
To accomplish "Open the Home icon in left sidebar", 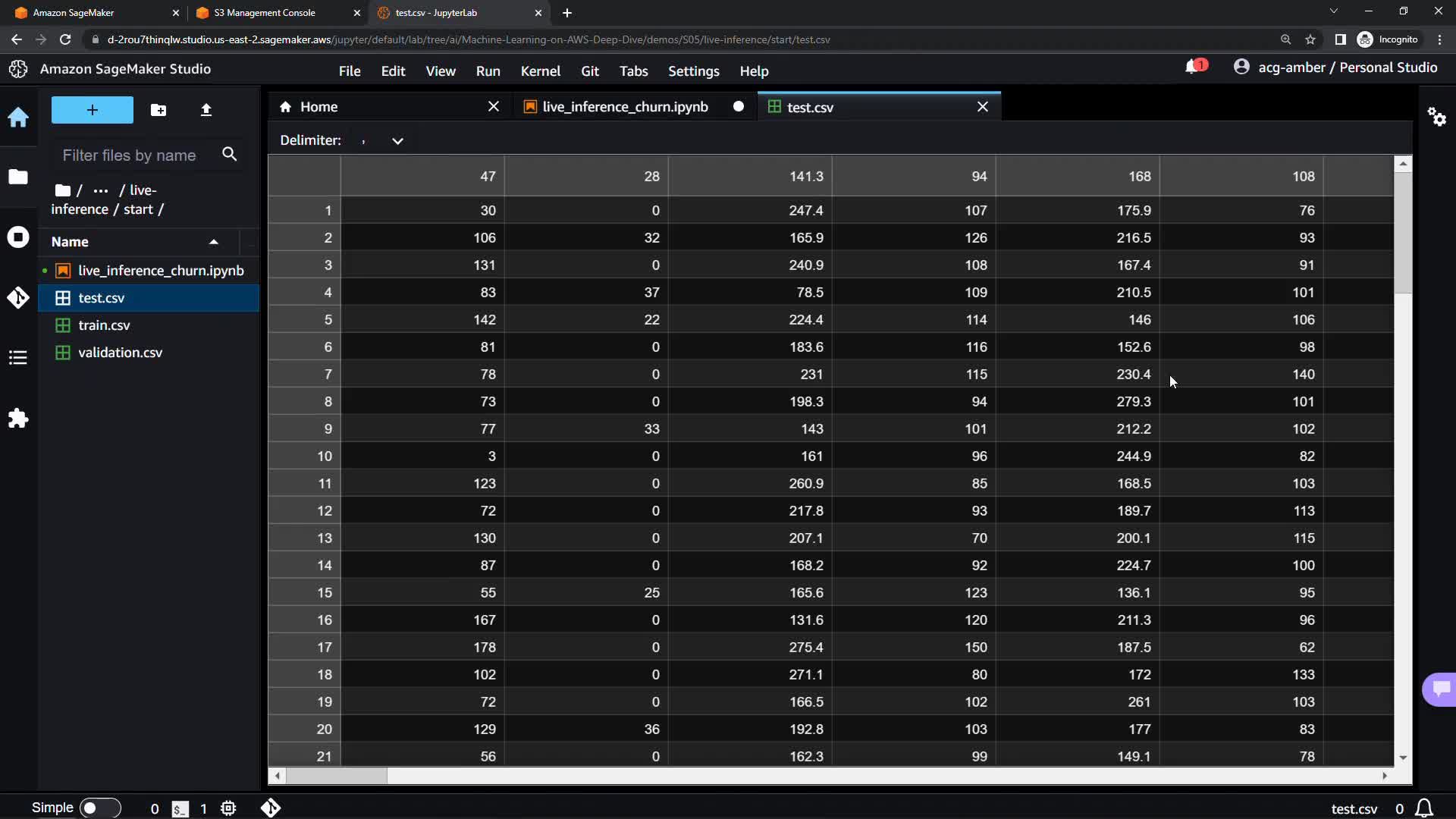I will [x=18, y=118].
